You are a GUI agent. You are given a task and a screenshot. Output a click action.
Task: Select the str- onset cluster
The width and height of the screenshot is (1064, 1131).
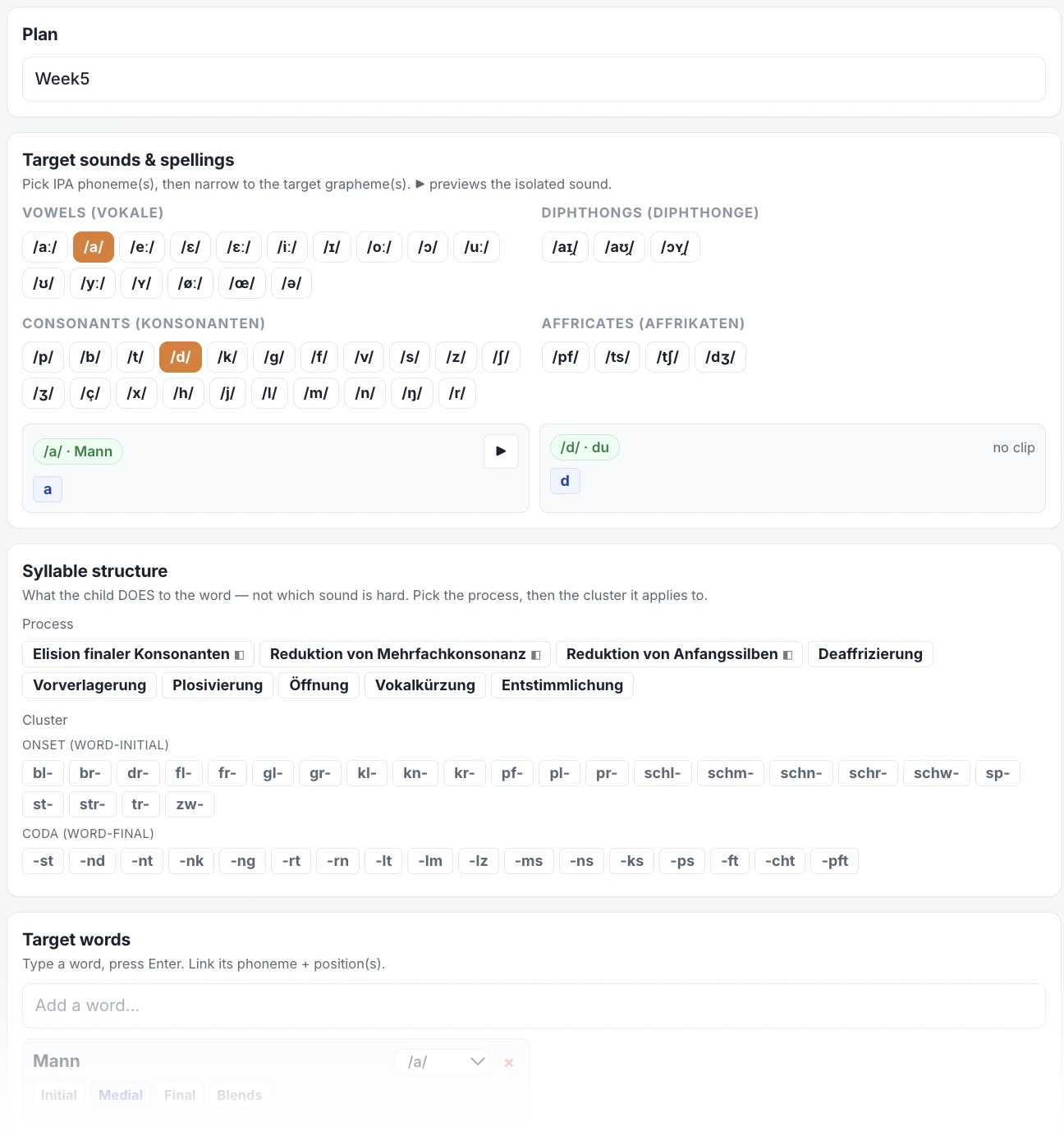click(93, 804)
